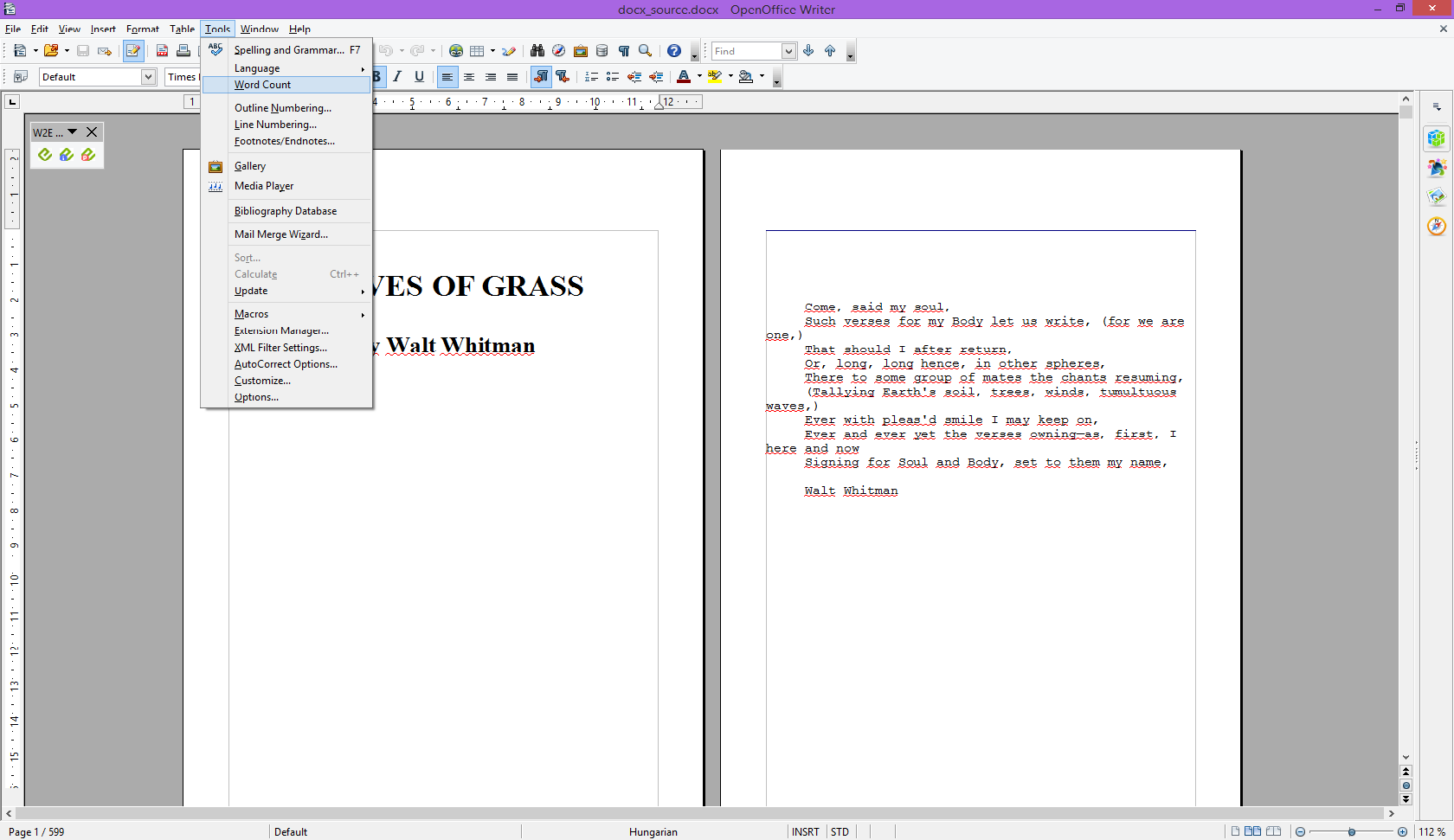Viewport: 1454px width, 840px height.
Task: Click the Document as E-mail icon
Action: point(105,51)
